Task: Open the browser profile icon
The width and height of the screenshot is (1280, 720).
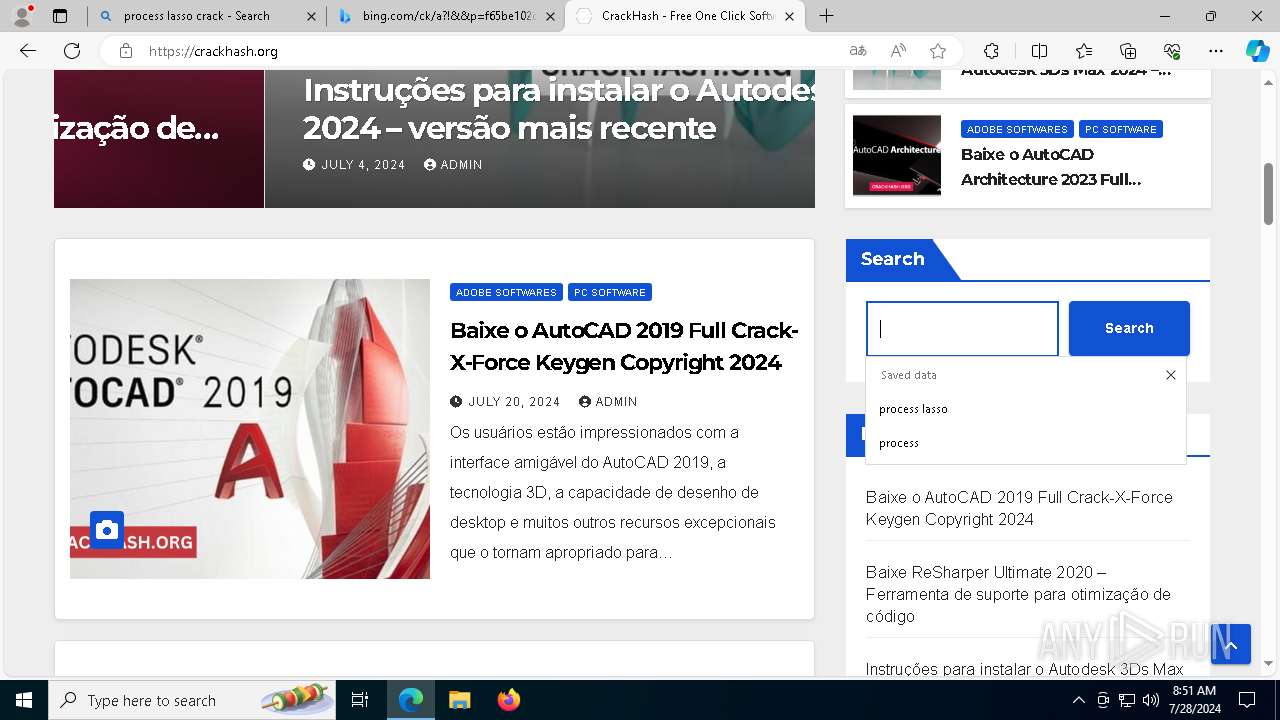Action: [22, 16]
